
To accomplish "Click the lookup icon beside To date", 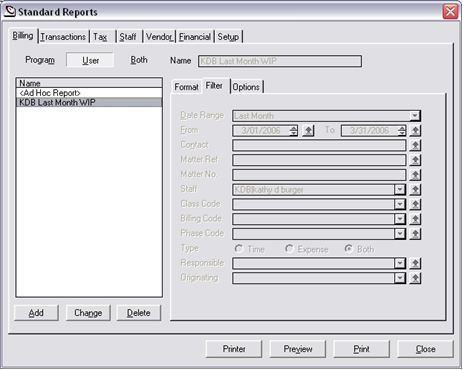I will [415, 130].
